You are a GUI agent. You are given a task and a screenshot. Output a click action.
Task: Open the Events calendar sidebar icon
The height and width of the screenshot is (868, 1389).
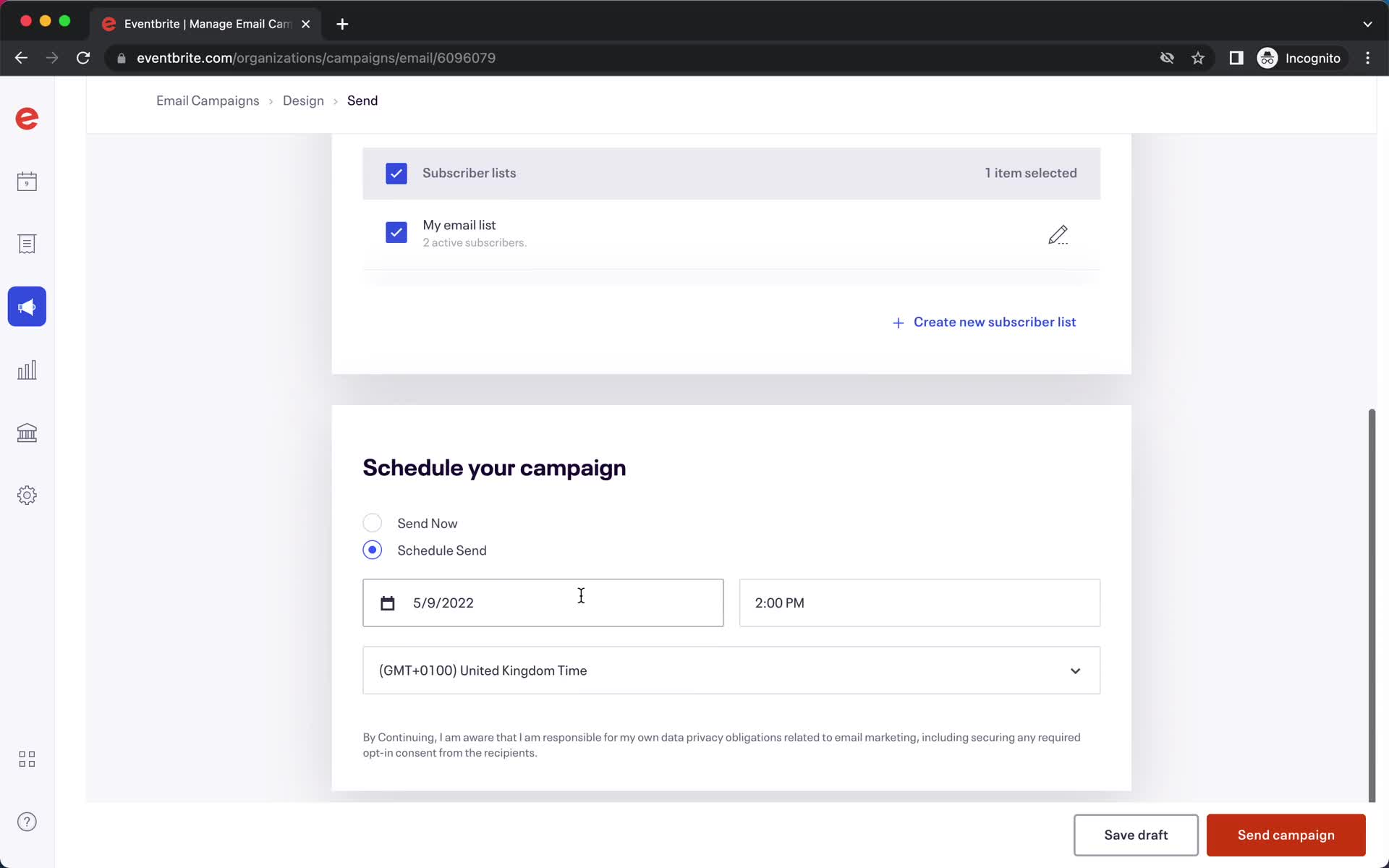27,182
